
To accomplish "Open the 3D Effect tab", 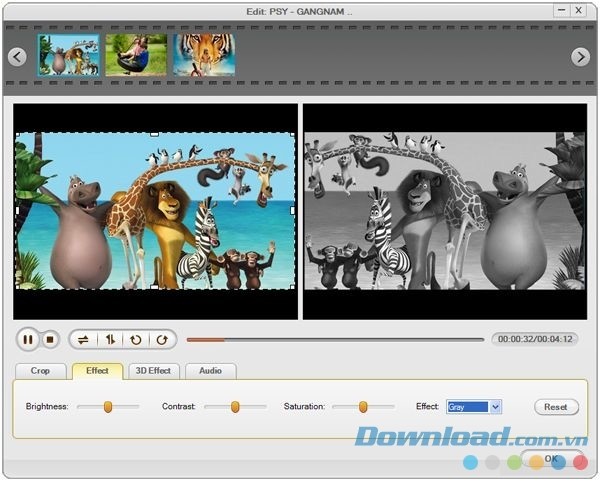I will click(x=153, y=371).
